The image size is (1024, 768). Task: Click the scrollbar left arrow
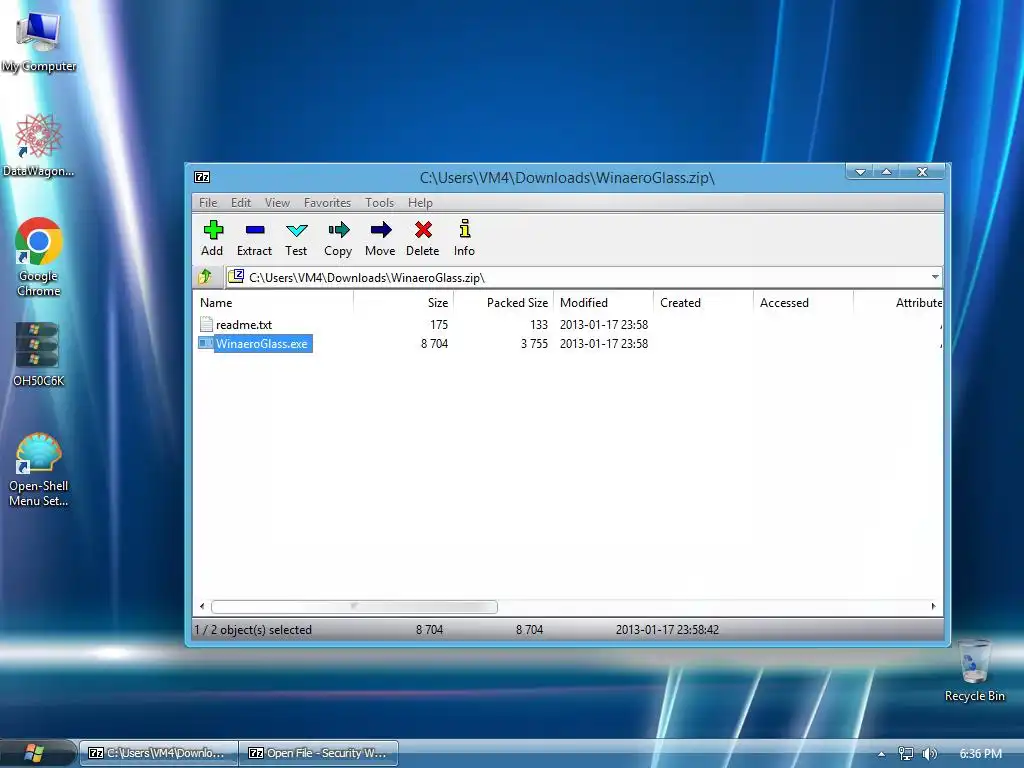pyautogui.click(x=202, y=607)
